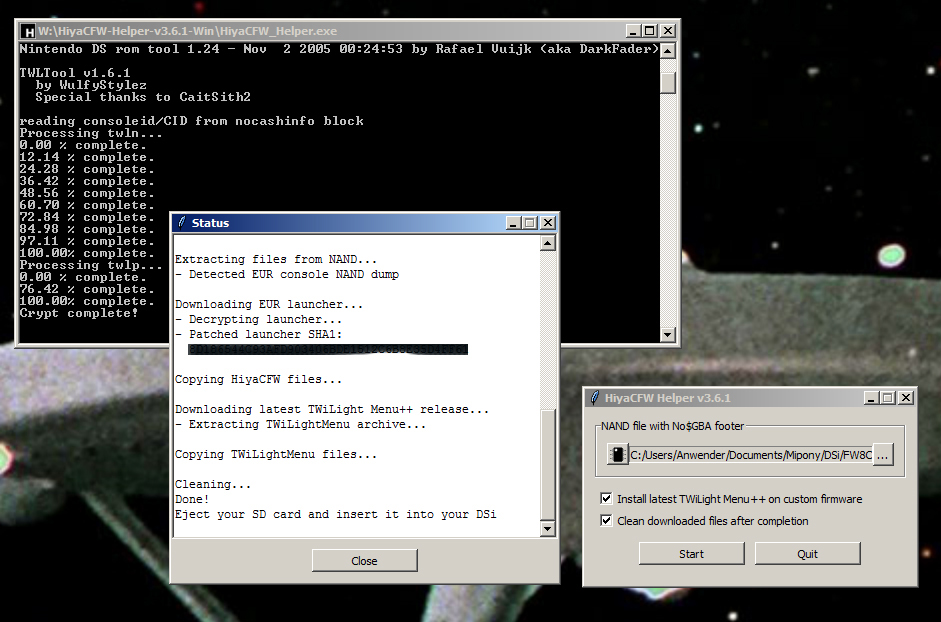Viewport: 941px width, 622px height.
Task: Click 'Cleaning...' status line
Action: [x=213, y=485]
